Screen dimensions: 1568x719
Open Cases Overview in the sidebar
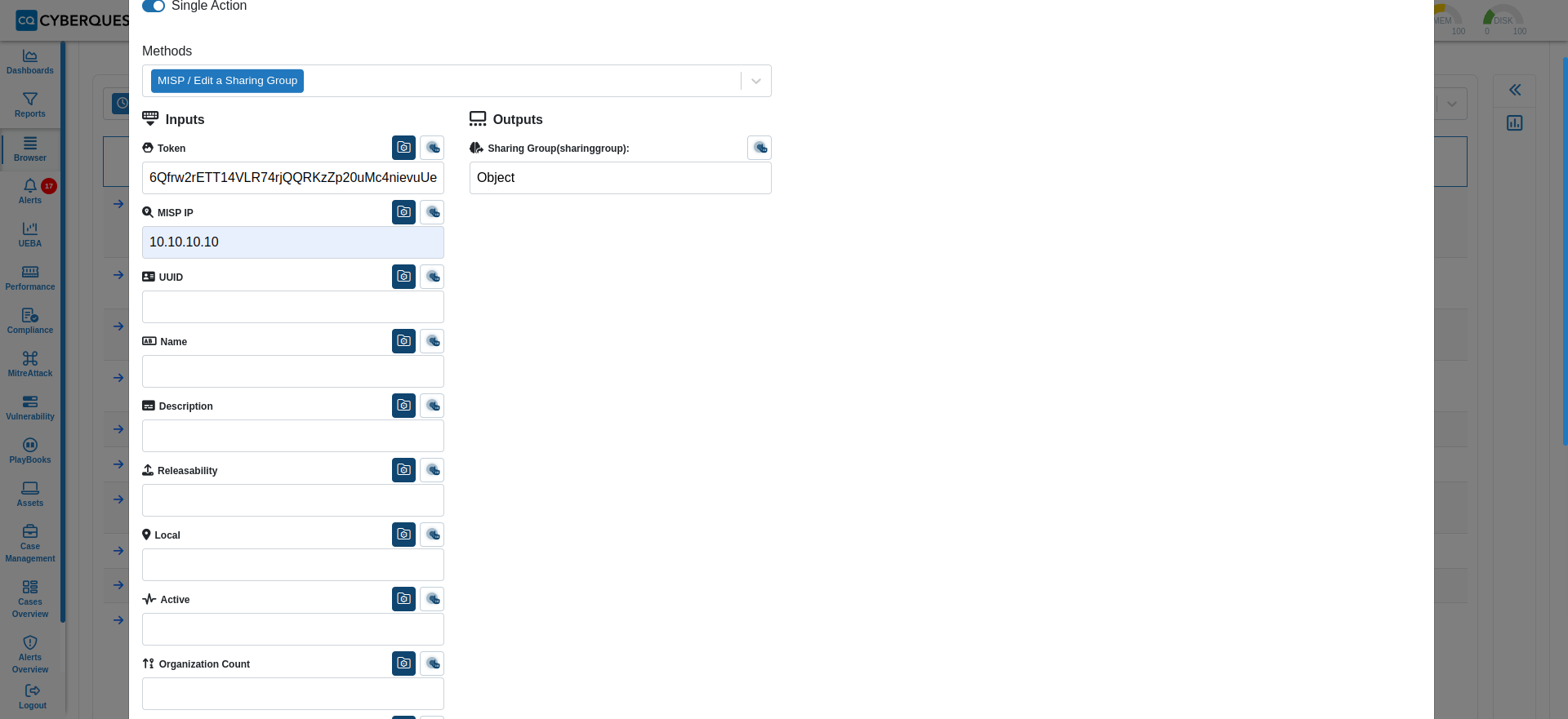[x=30, y=599]
